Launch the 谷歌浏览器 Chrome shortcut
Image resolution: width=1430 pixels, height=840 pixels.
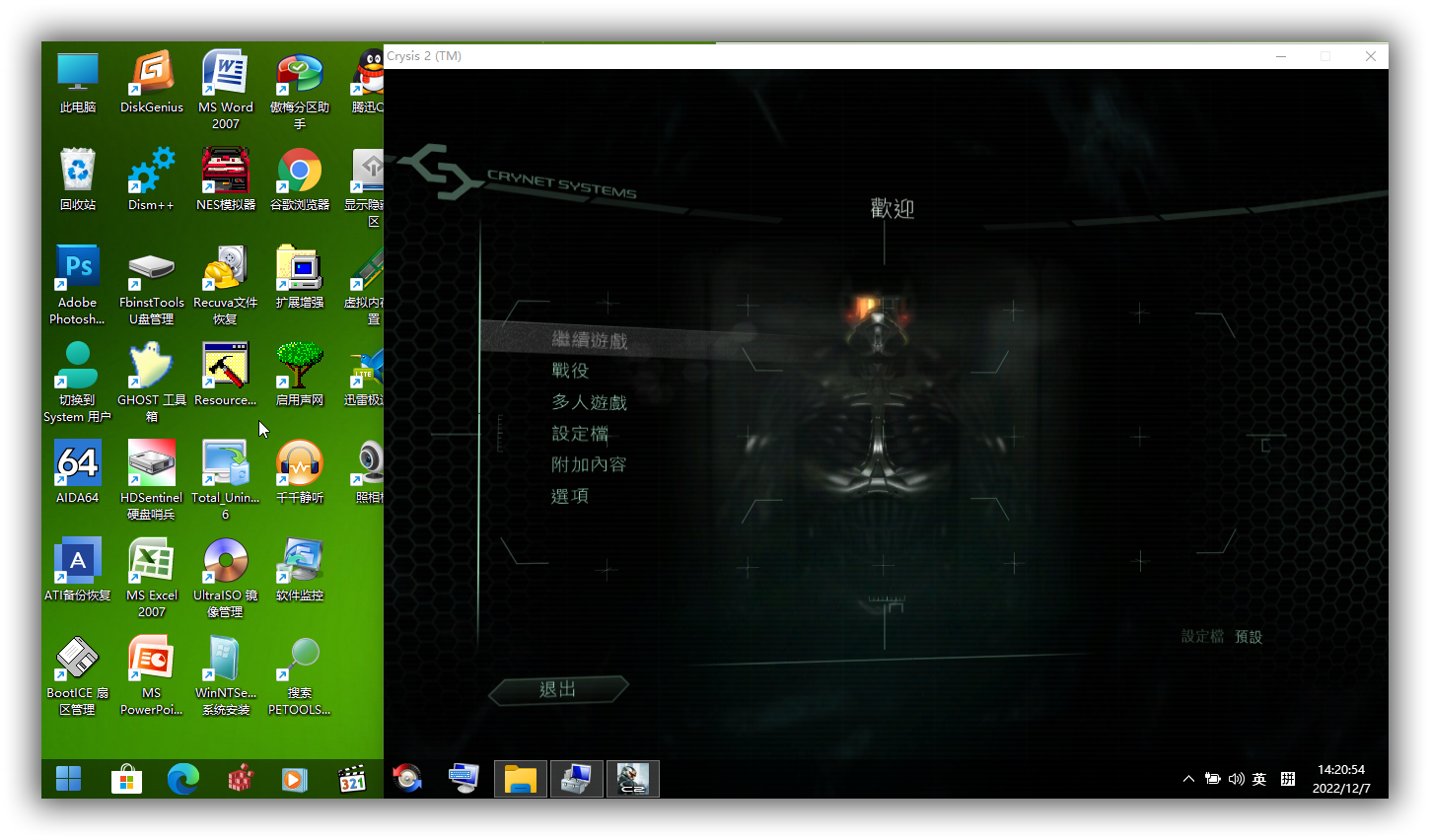pyautogui.click(x=300, y=179)
